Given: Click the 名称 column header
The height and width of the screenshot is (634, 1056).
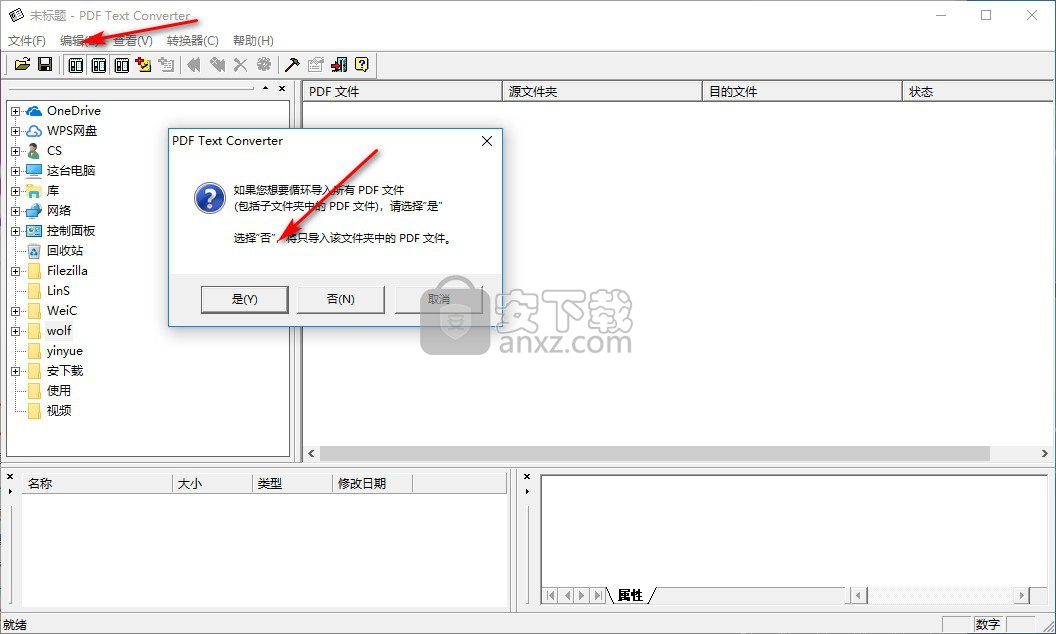Looking at the screenshot, I should pos(98,484).
